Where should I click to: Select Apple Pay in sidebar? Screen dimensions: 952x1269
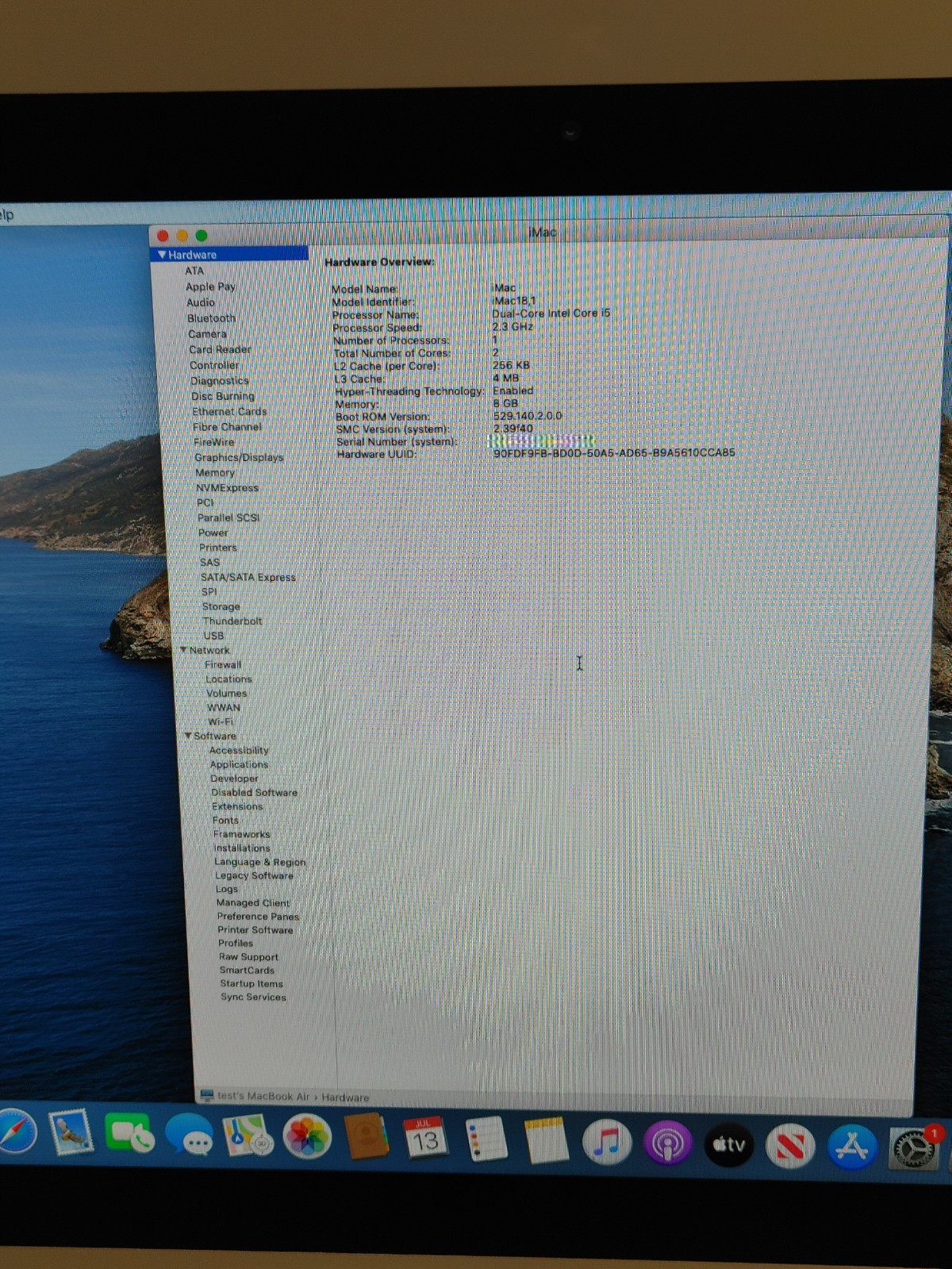point(210,286)
